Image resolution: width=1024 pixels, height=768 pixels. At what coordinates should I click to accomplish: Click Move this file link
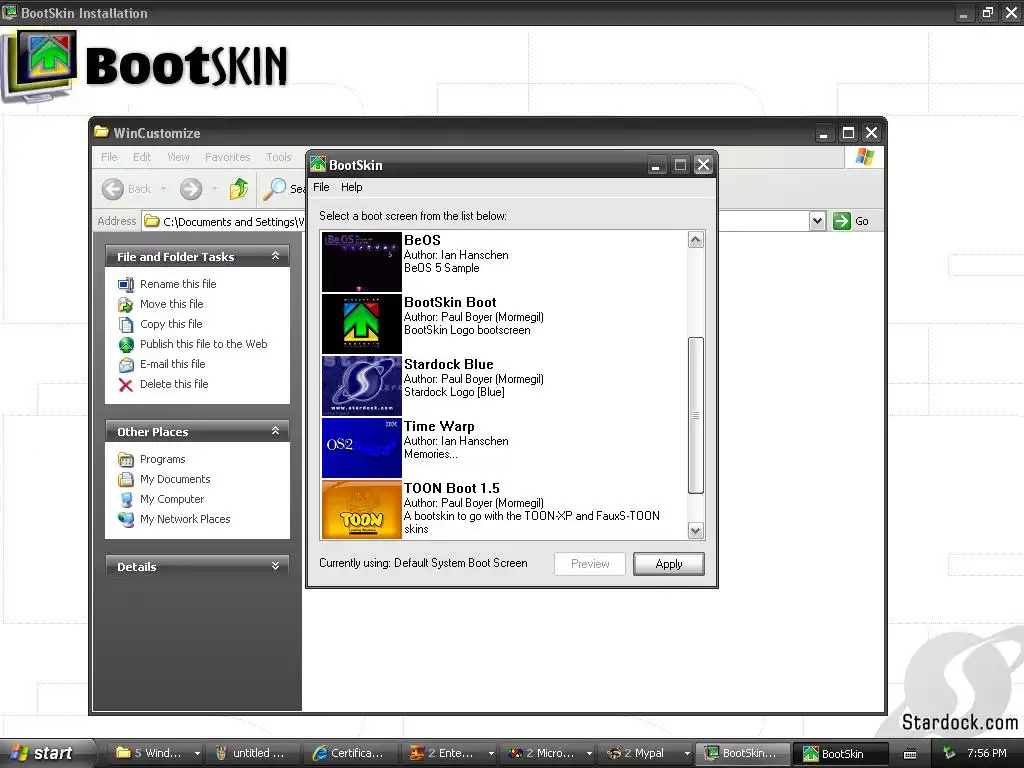172,304
